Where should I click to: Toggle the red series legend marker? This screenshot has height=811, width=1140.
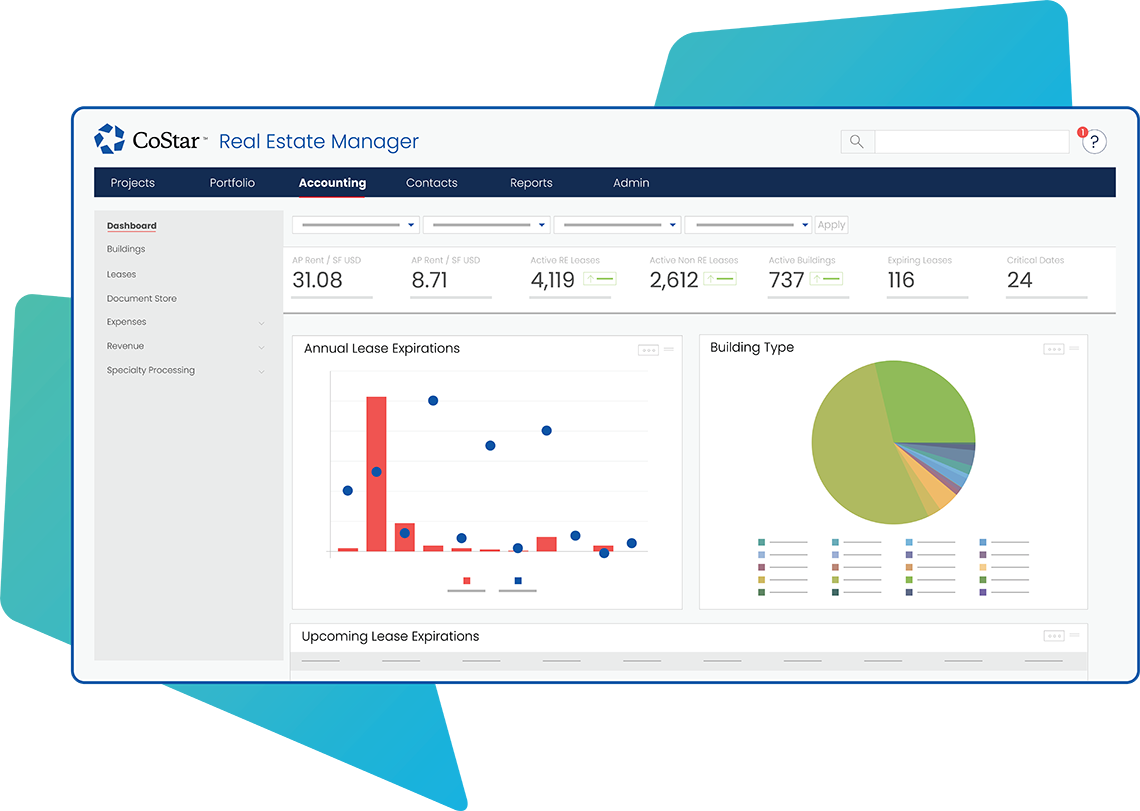point(467,581)
